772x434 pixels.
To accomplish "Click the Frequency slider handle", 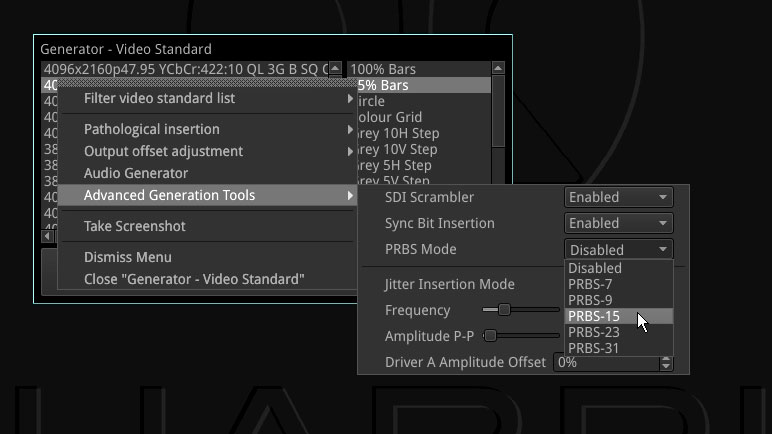I will click(x=504, y=310).
